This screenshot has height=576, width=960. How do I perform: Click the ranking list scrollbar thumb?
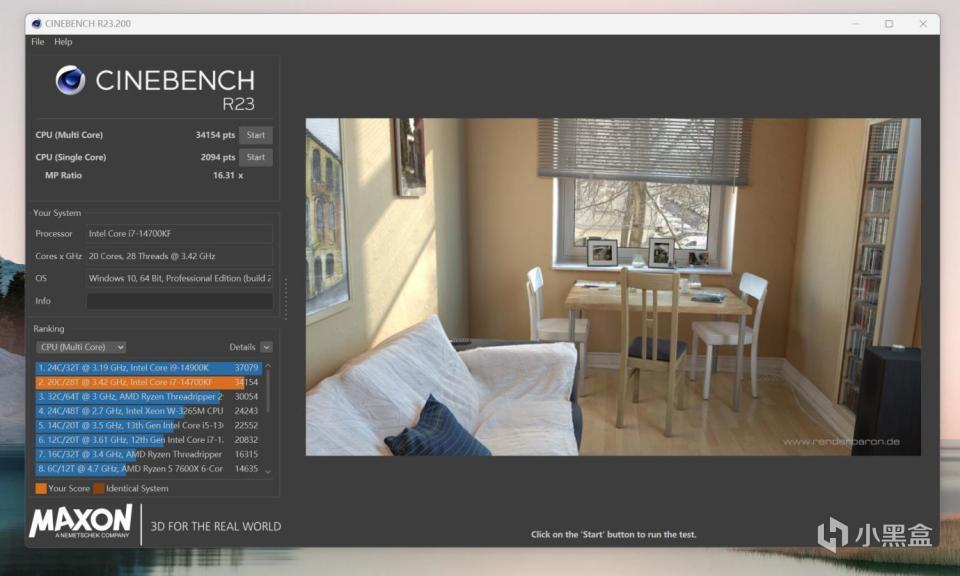point(268,391)
